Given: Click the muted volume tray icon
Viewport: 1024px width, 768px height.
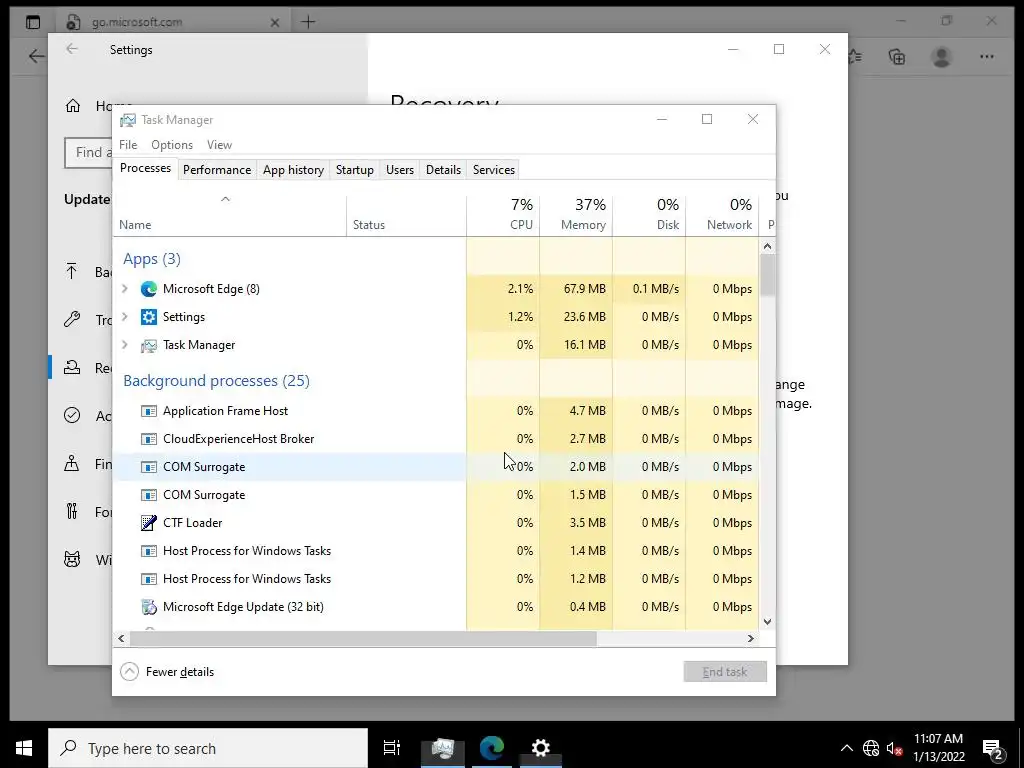Looking at the screenshot, I should pyautogui.click(x=894, y=748).
